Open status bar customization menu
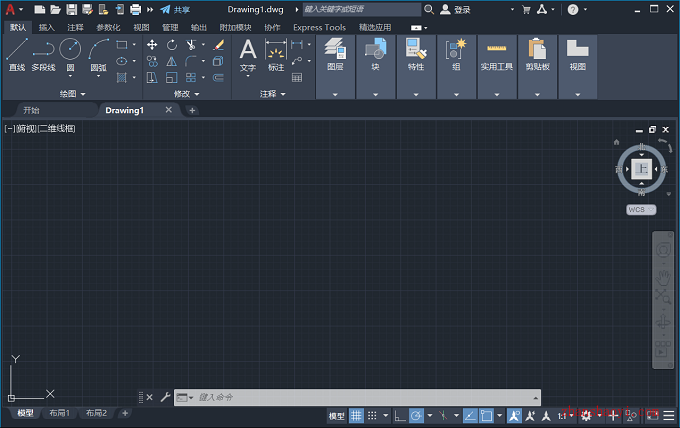Screen dimensions: 680x428 [669, 416]
